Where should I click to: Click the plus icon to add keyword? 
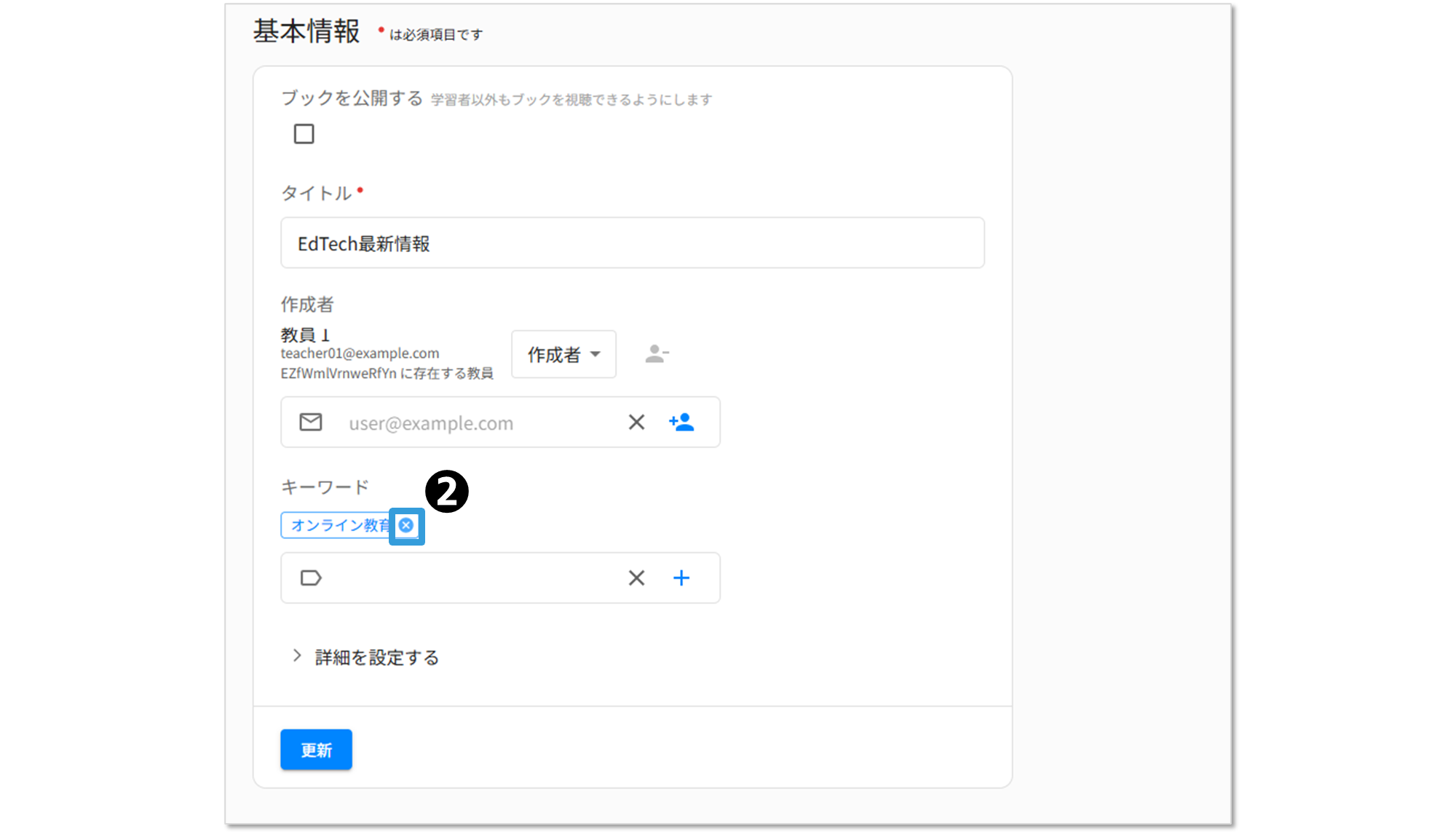coord(681,578)
